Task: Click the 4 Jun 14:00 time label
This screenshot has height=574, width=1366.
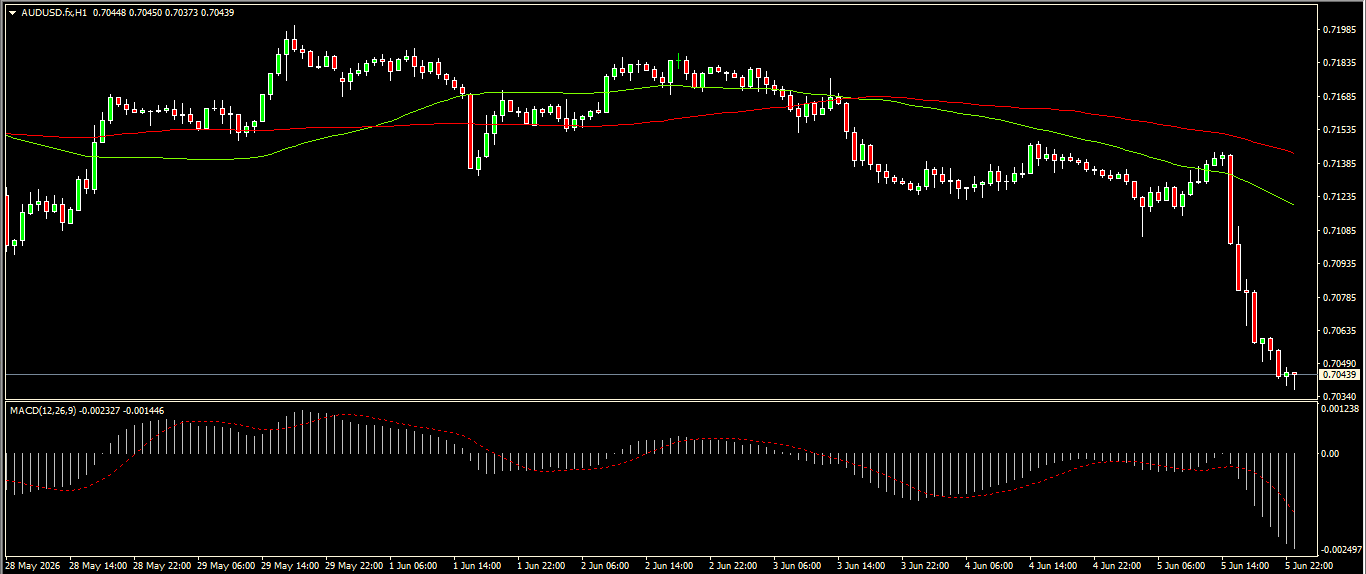Action: tap(1054, 566)
